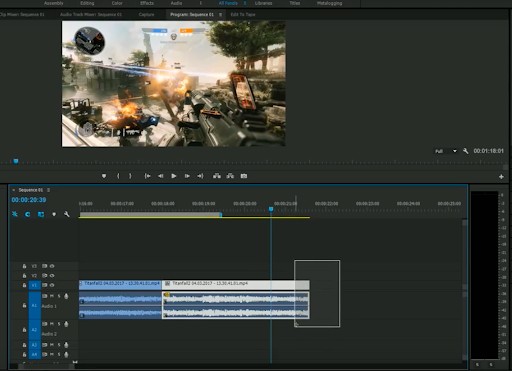The image size is (512, 371).
Task: Enable voice-over record on track A2
Action: [x=66, y=324]
